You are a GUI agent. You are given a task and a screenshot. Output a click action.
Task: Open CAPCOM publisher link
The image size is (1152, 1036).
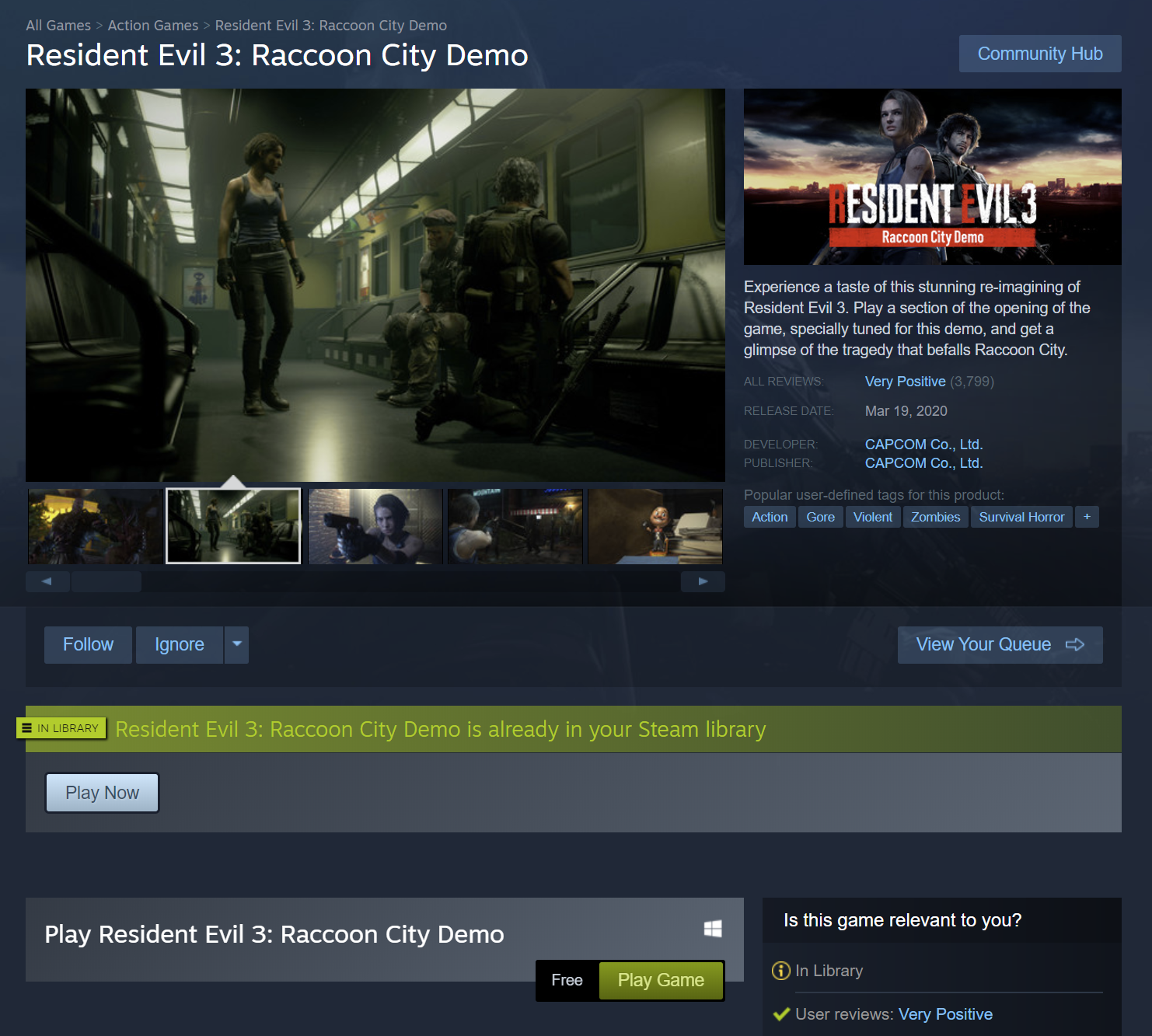[x=924, y=463]
